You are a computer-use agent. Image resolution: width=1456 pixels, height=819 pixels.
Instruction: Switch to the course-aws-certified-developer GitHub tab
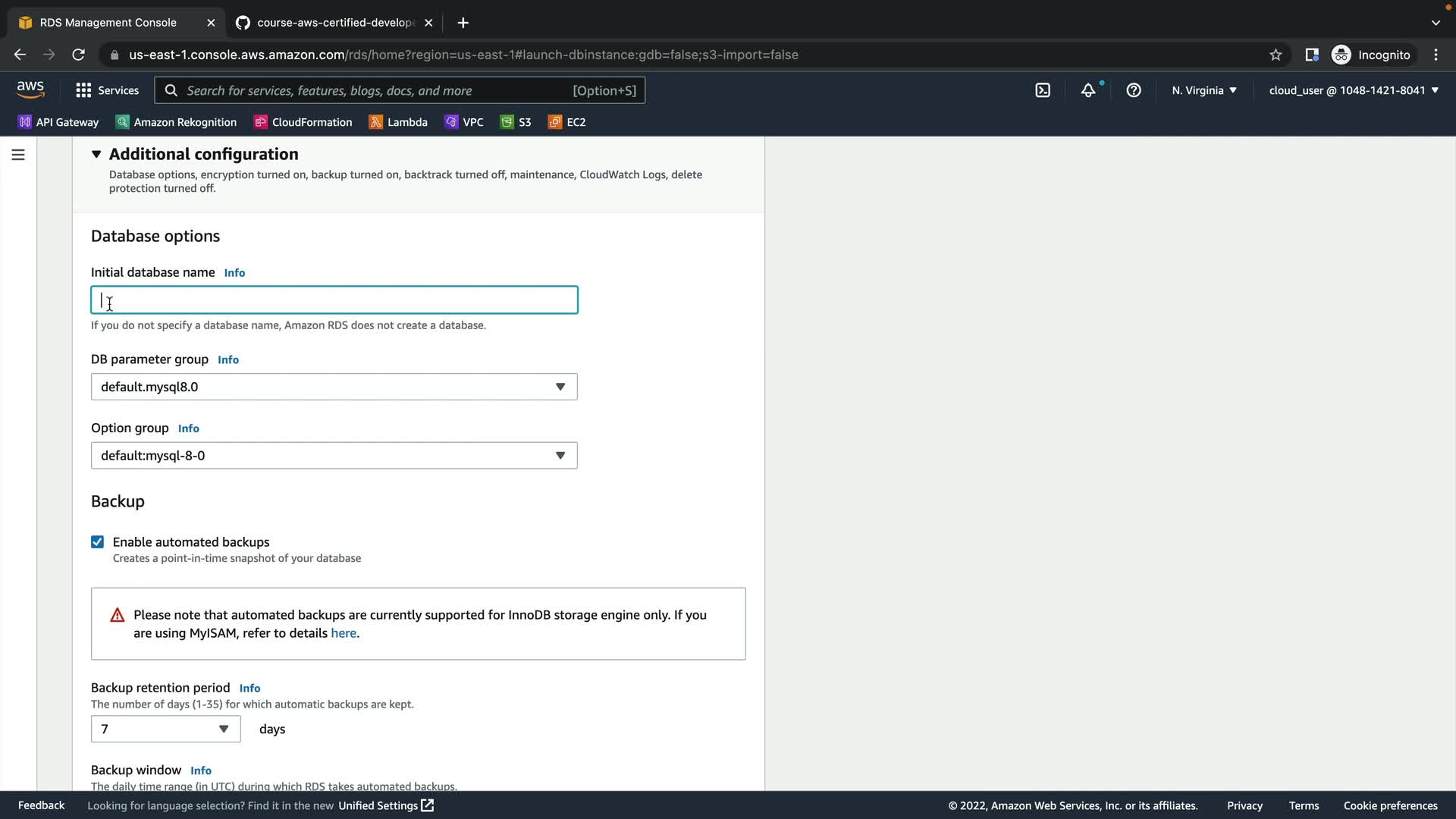click(334, 23)
